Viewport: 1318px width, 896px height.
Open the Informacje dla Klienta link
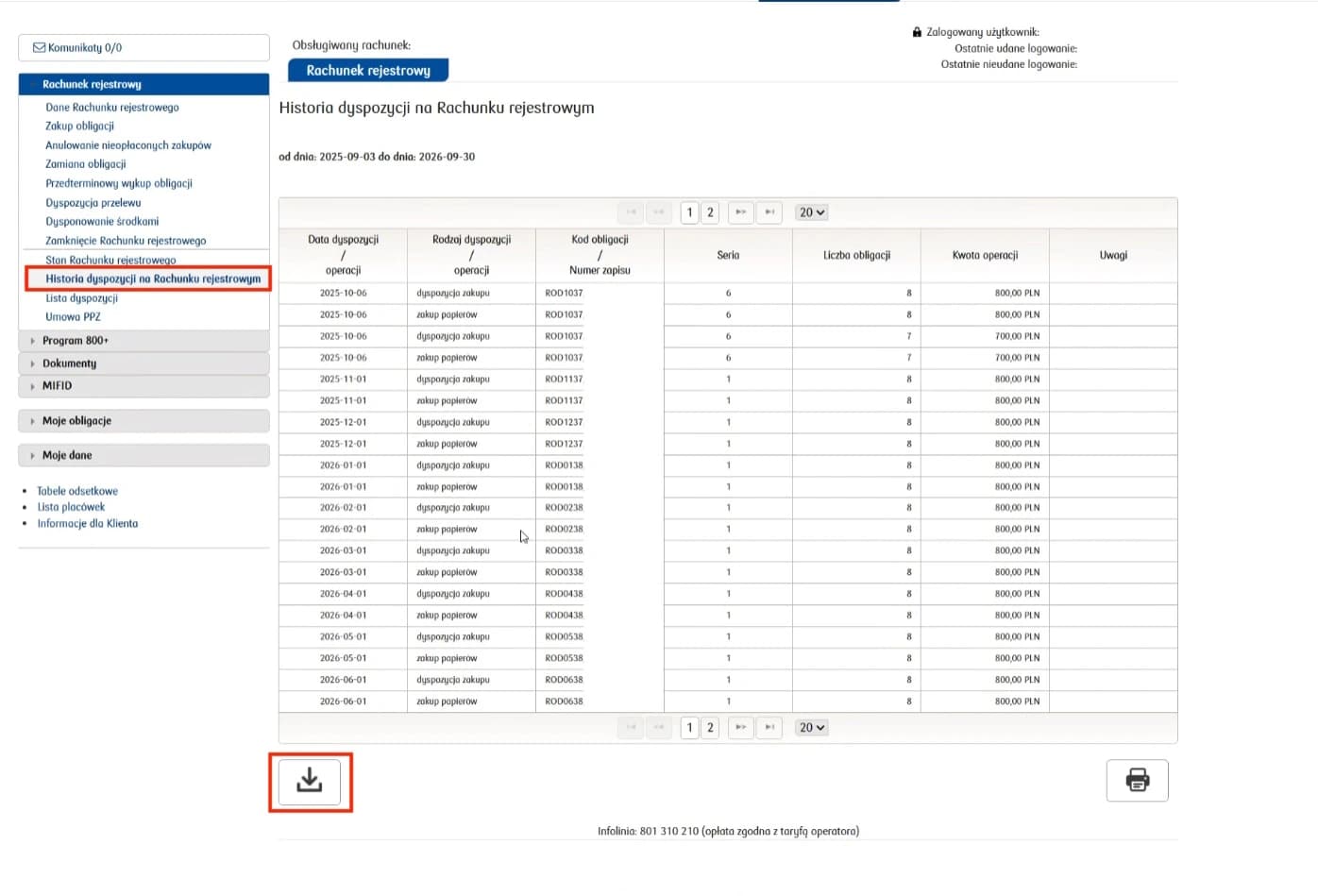(88, 523)
